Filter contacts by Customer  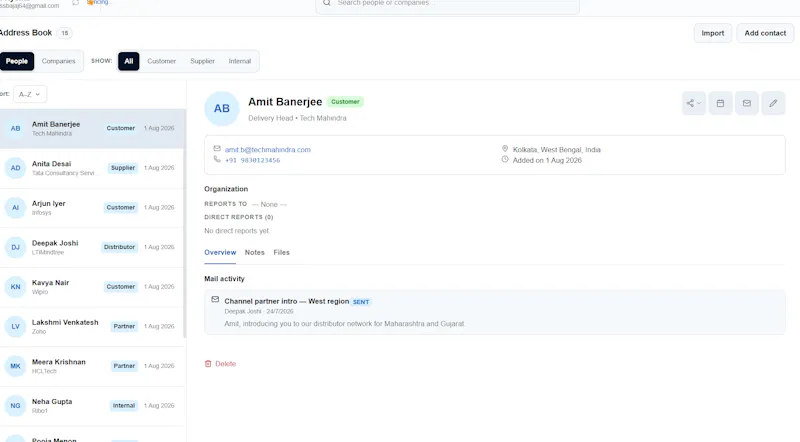(x=161, y=61)
